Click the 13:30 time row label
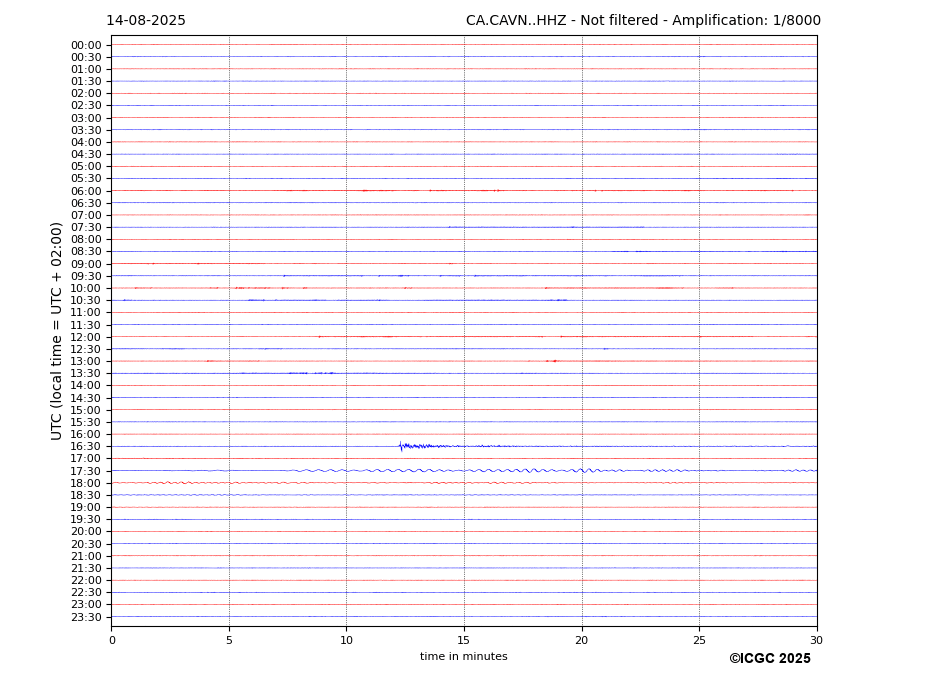The image size is (927, 696). [x=86, y=374]
